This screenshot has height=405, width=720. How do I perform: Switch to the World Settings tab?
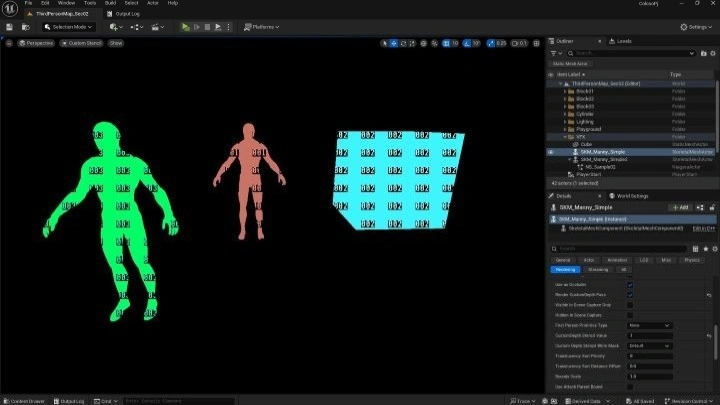(632, 196)
